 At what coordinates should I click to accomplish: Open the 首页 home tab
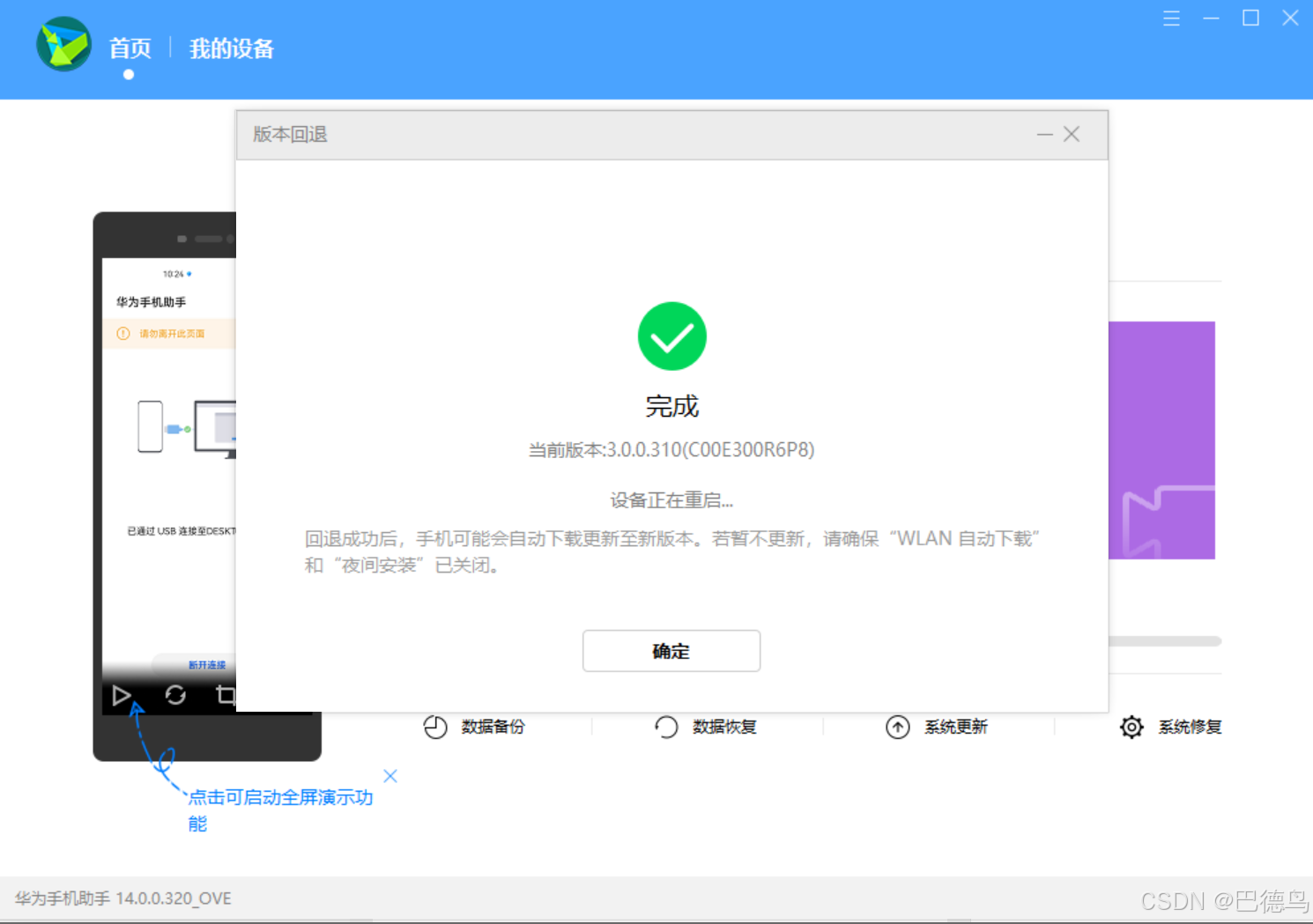tap(130, 48)
